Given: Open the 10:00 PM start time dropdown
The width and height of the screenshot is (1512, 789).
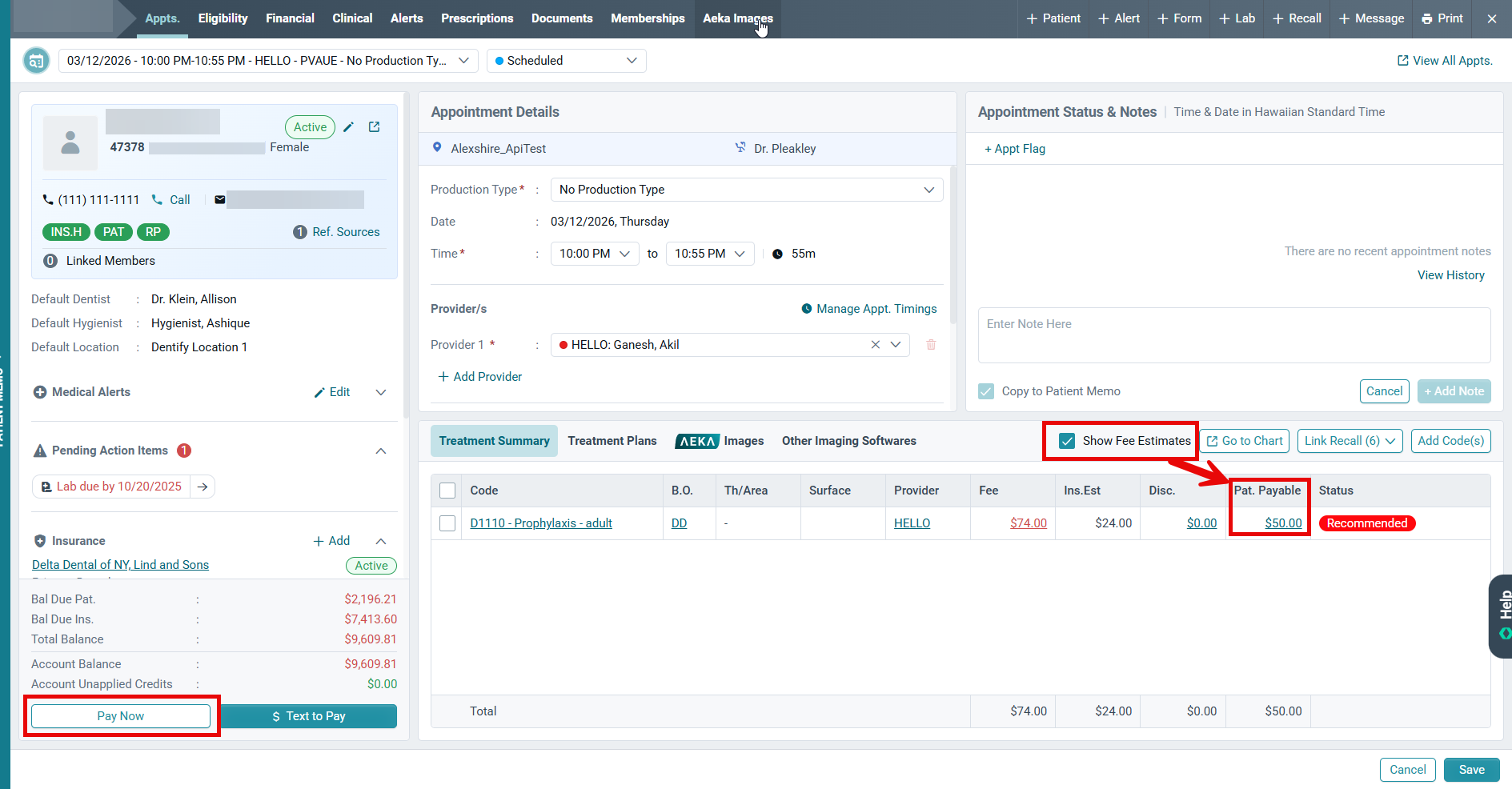Looking at the screenshot, I should pos(595,254).
